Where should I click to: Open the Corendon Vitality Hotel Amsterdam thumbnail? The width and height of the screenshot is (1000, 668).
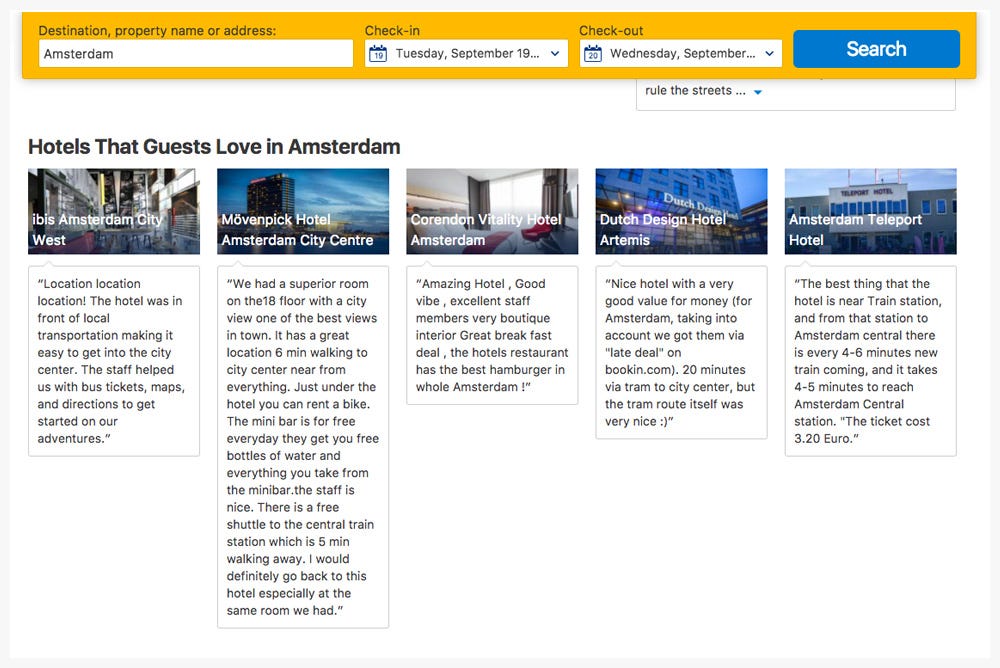coord(492,211)
